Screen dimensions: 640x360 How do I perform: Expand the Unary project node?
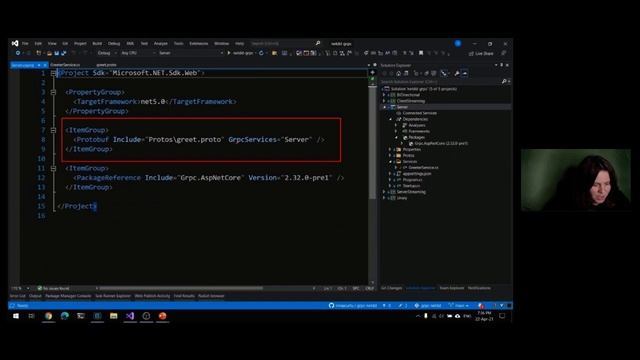pos(384,198)
